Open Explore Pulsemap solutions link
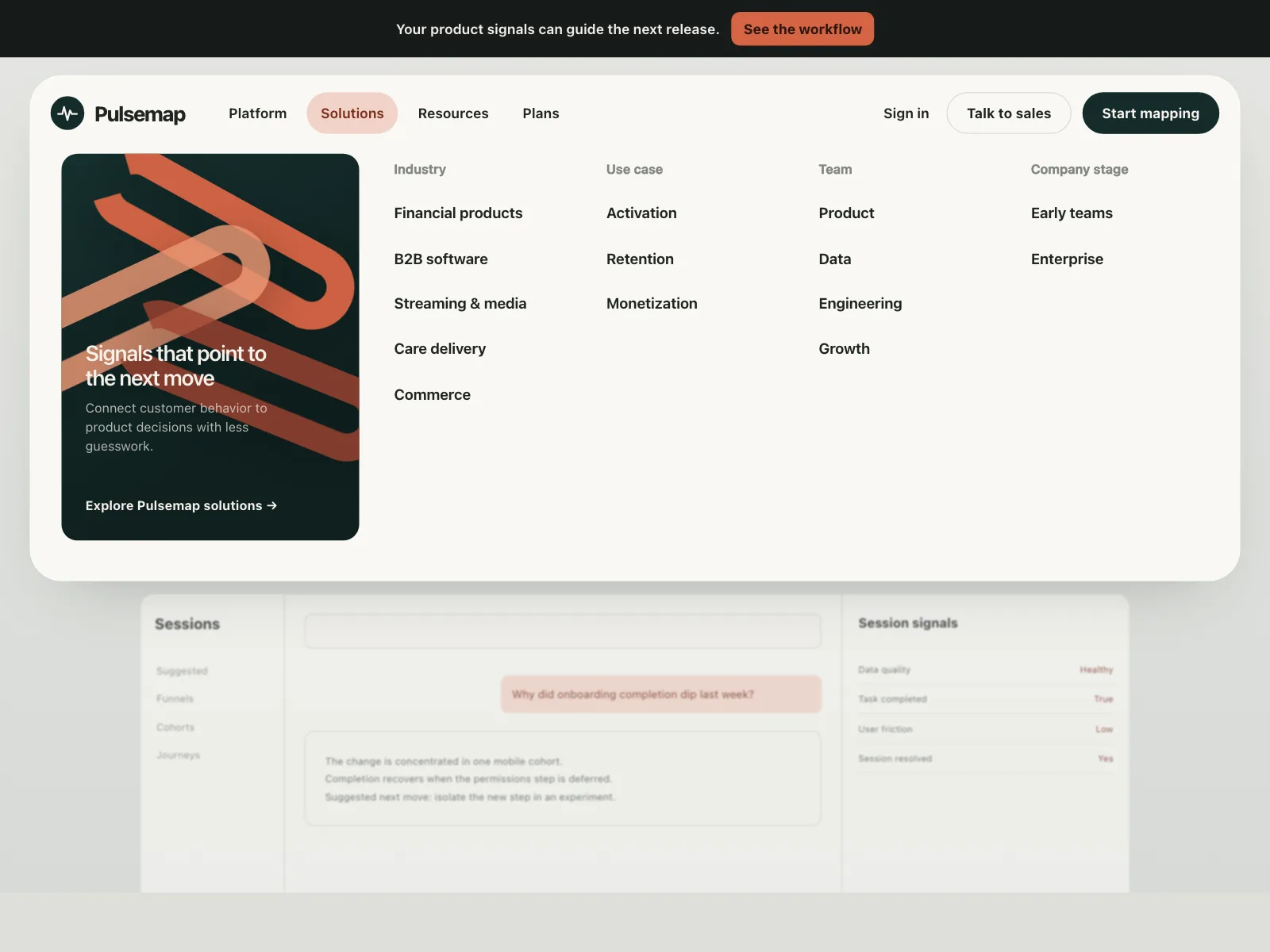The height and width of the screenshot is (952, 1270). pos(181,505)
